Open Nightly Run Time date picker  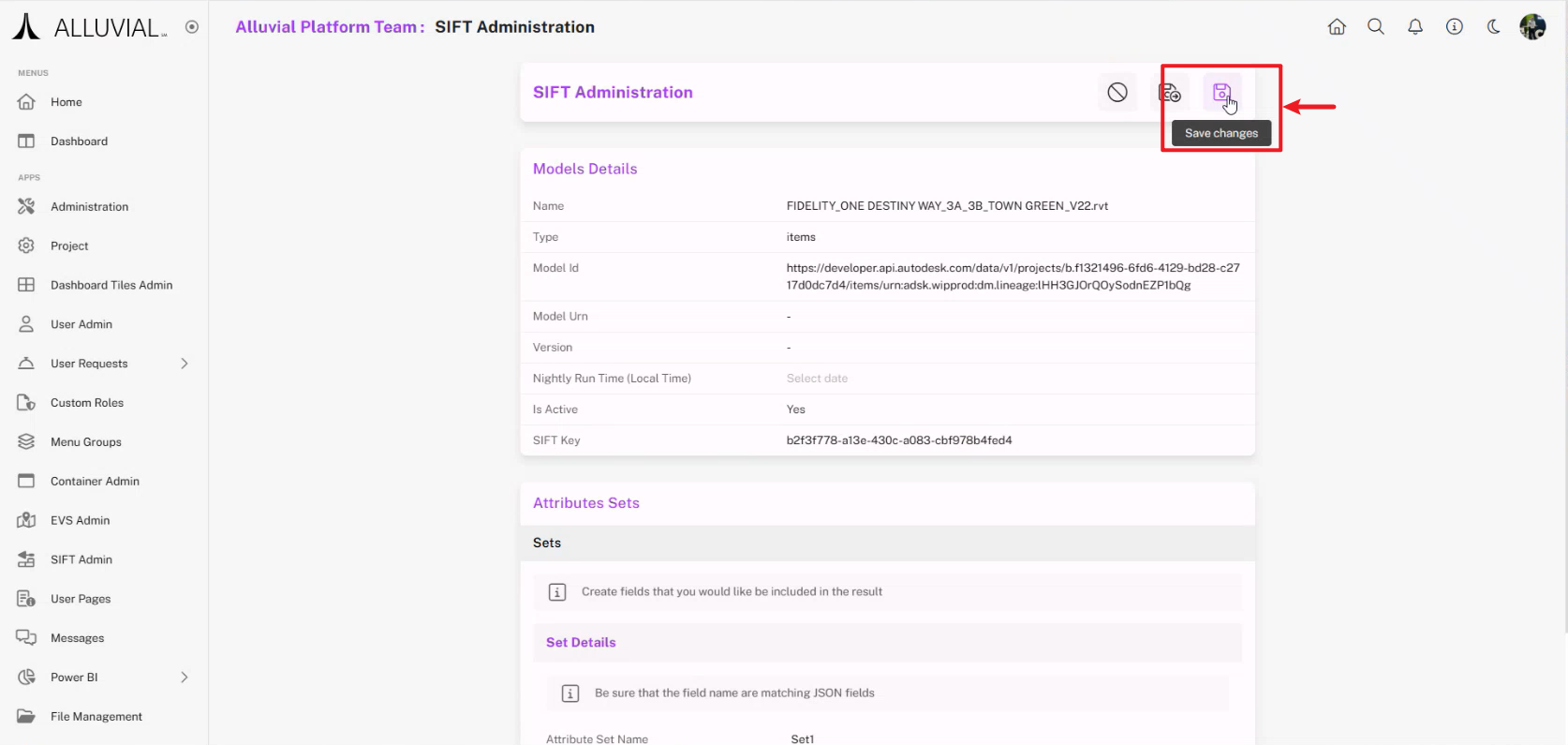(x=817, y=379)
